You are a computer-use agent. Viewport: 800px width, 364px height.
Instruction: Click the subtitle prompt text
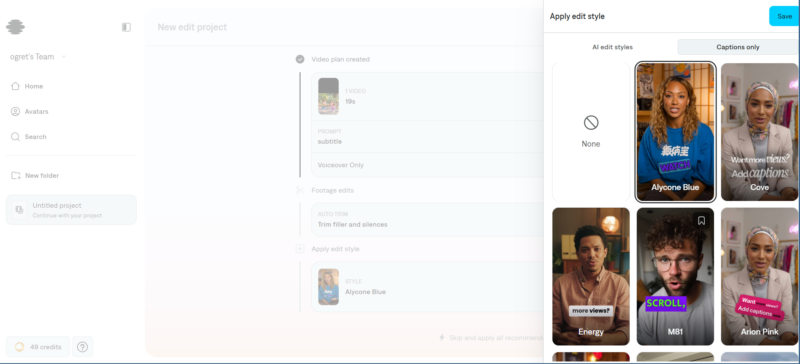pyautogui.click(x=330, y=141)
